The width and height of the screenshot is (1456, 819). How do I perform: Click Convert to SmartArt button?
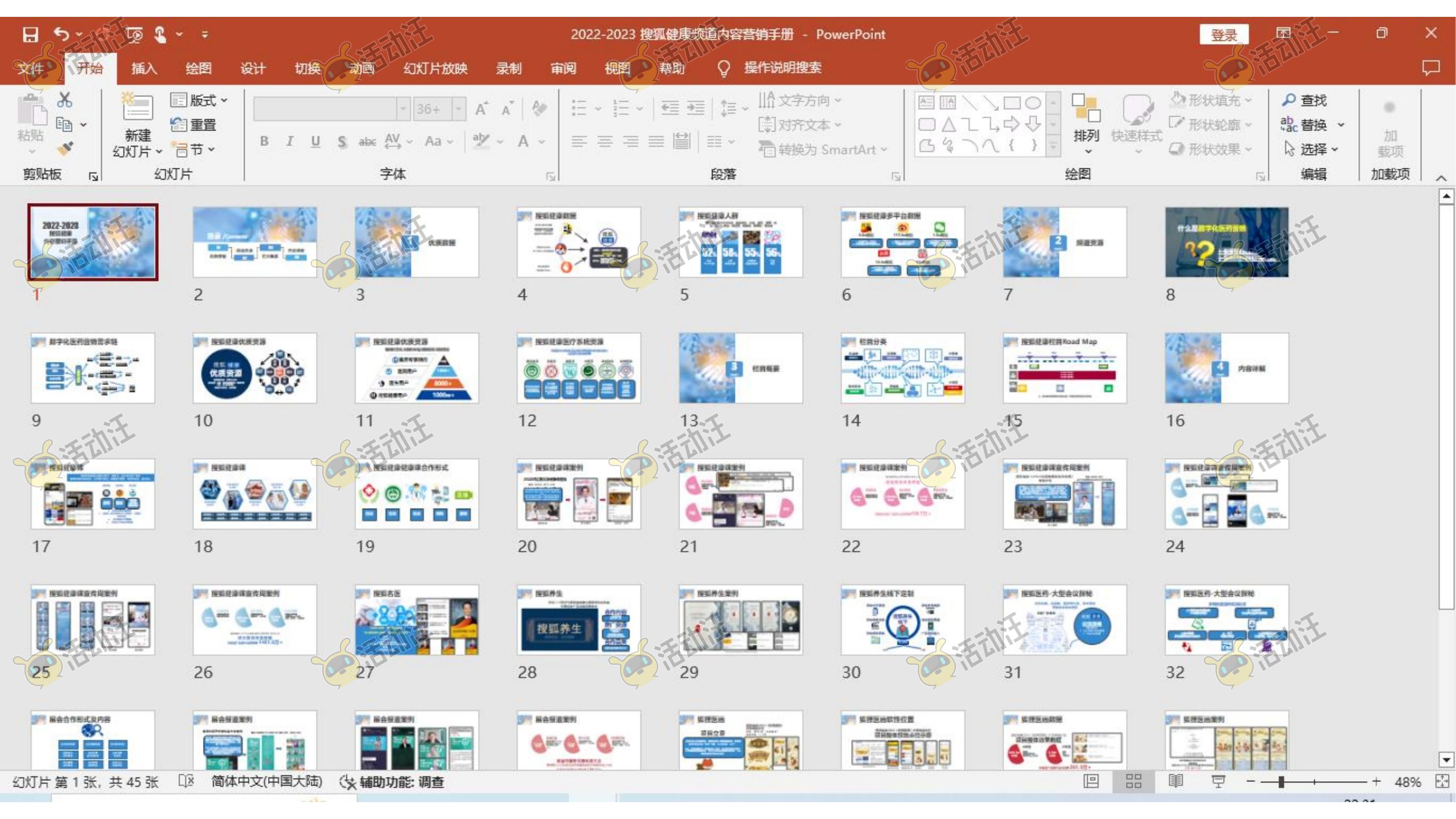[x=822, y=150]
